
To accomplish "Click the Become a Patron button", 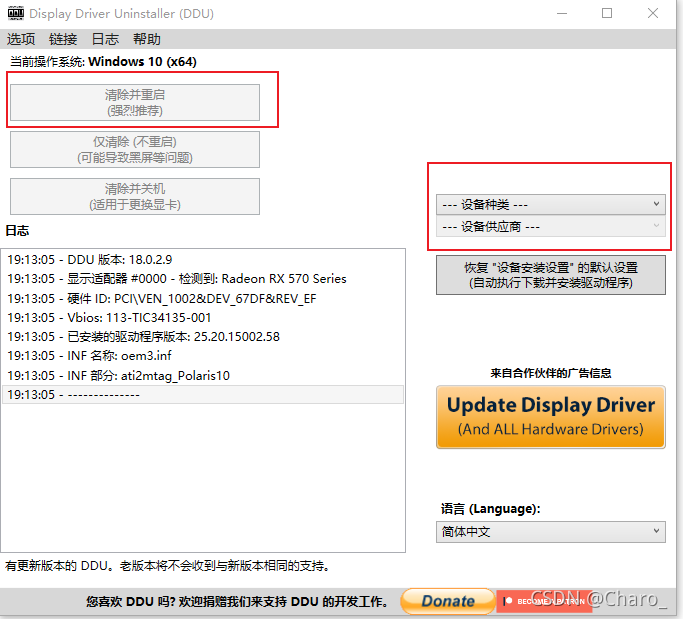I will tap(544, 602).
